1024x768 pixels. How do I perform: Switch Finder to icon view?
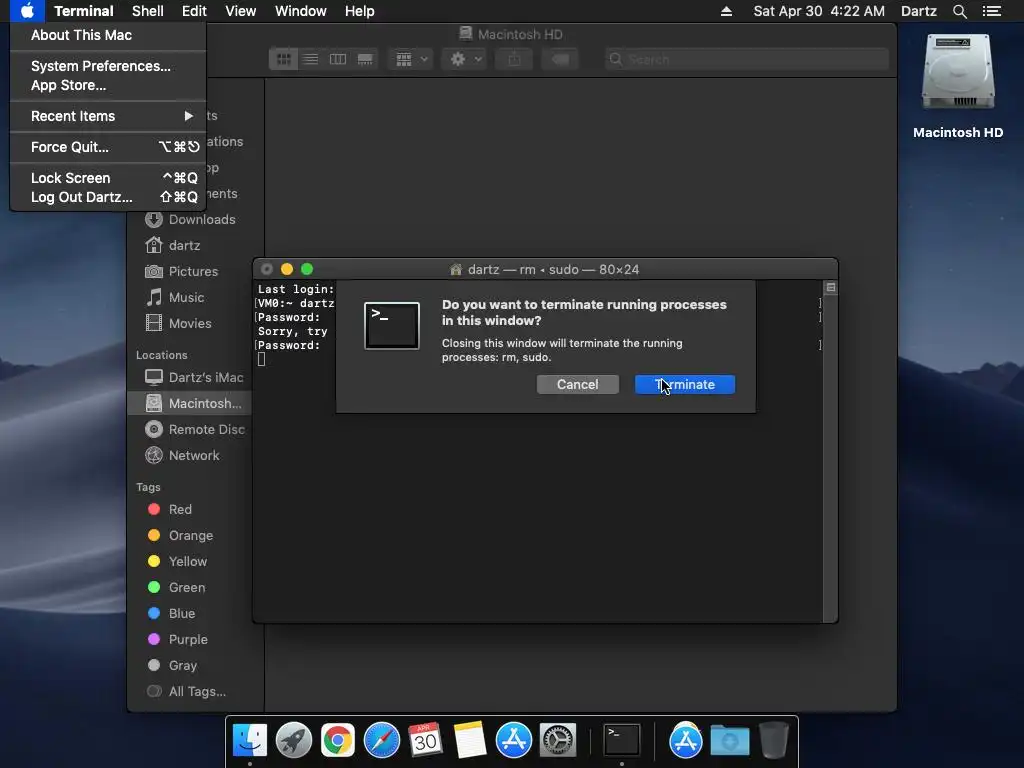283,59
